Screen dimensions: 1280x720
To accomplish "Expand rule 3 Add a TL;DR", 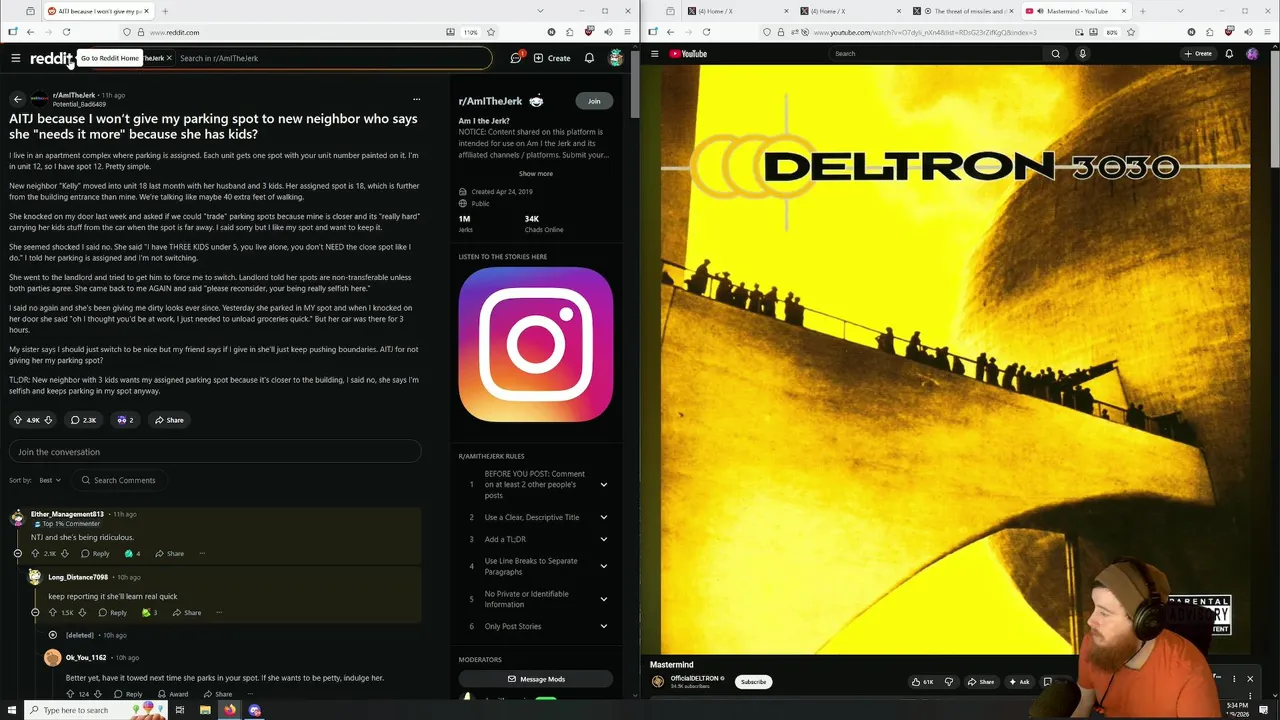I will click(x=603, y=539).
